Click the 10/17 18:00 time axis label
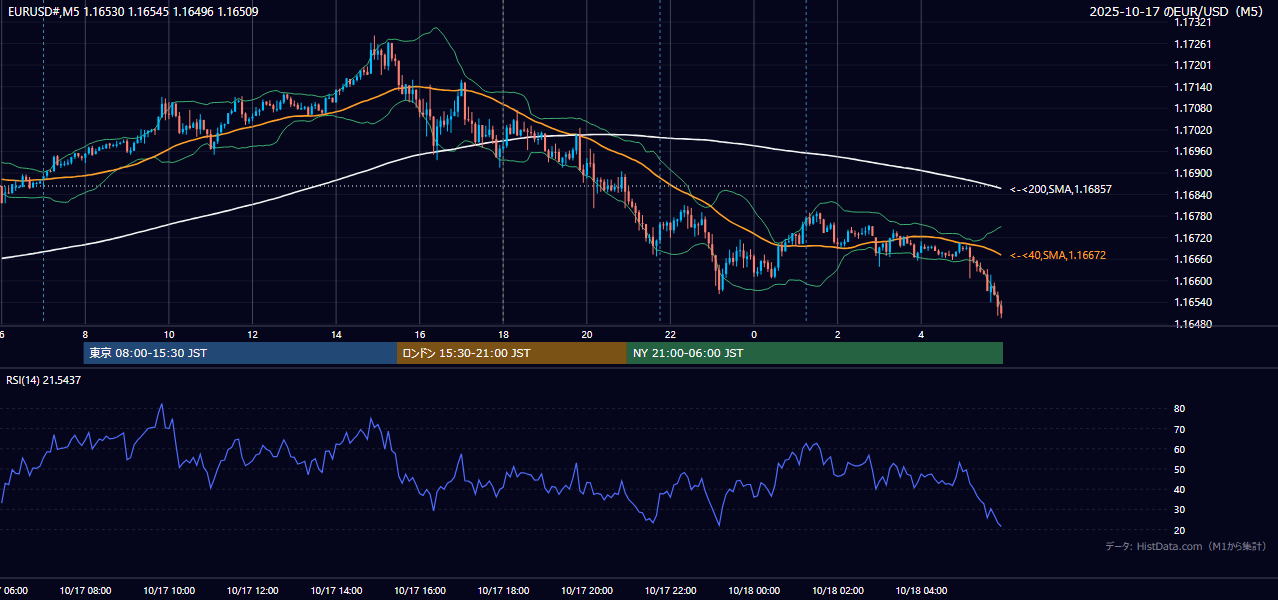The image size is (1278, 600). [503, 590]
